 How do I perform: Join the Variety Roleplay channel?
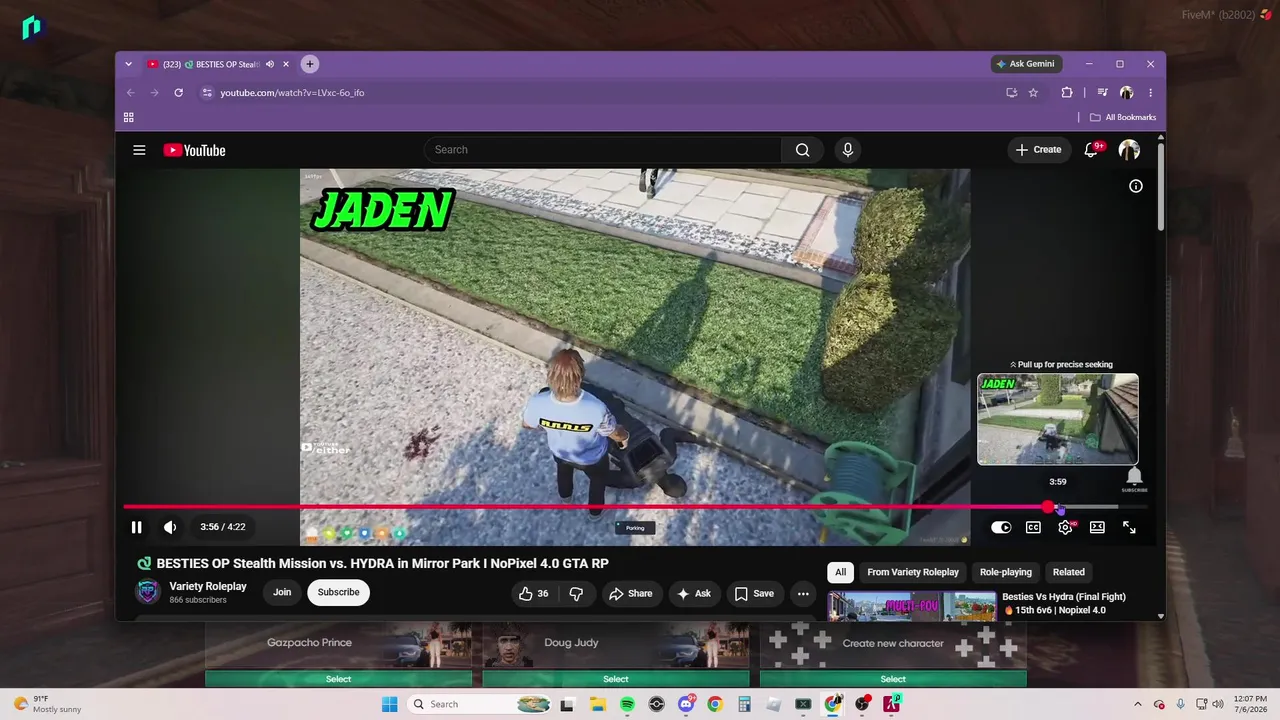282,592
